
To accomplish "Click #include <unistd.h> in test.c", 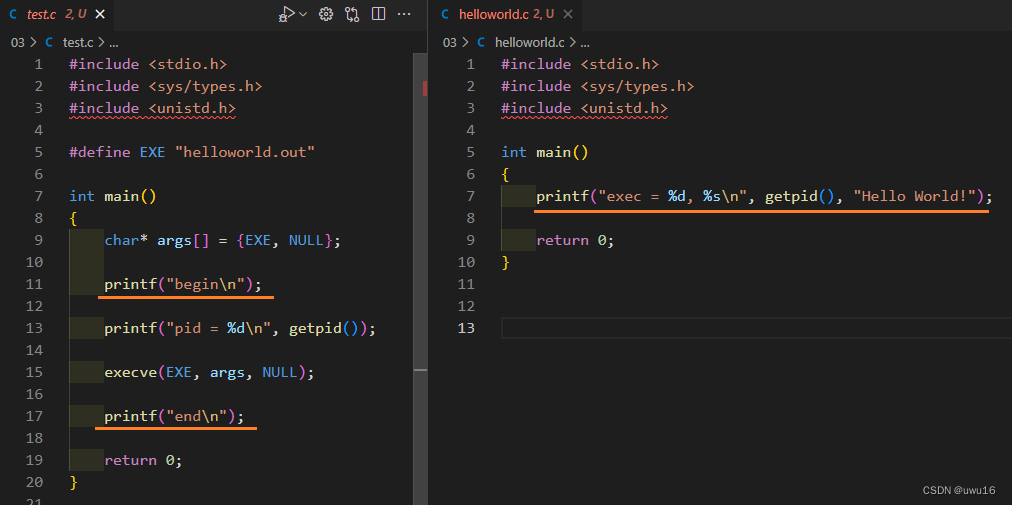I will click(152, 108).
